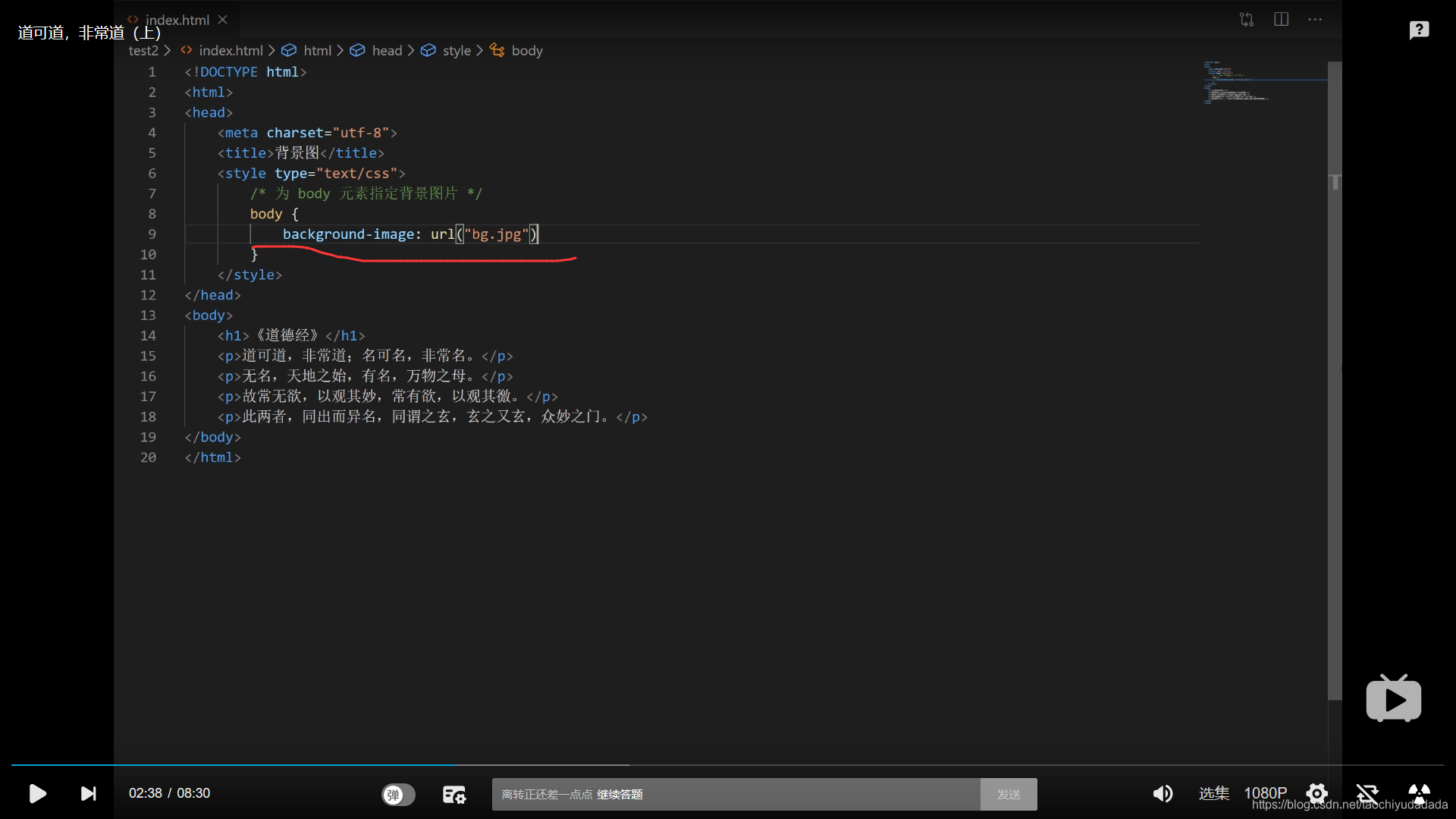Click the split editor icon
1456x819 pixels.
tap(1281, 20)
